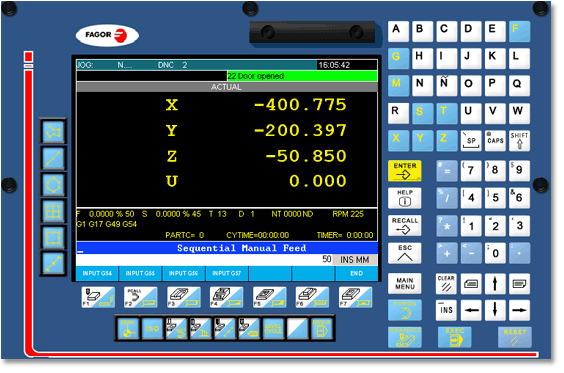Switch to ISO mode key
Image resolution: width=564 pixels, height=373 pixels.
(x=152, y=328)
